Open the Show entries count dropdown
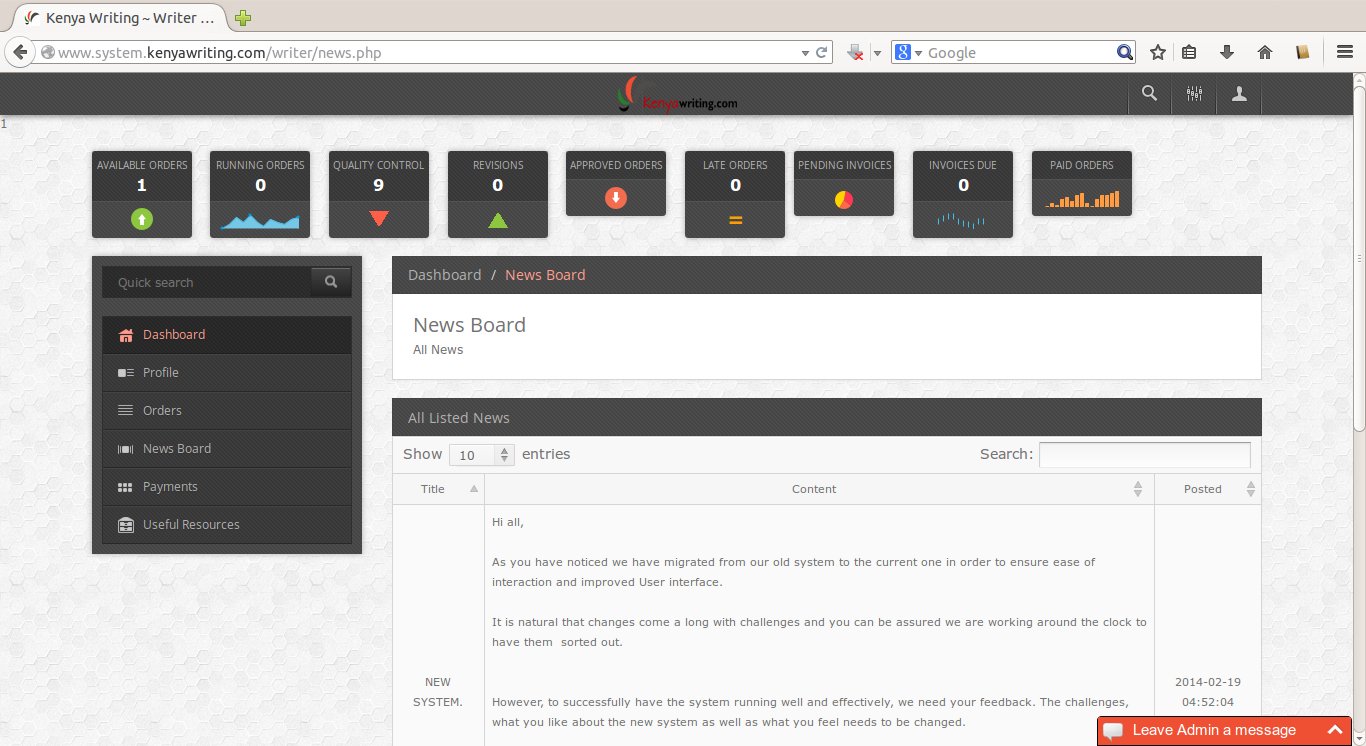The height and width of the screenshot is (746, 1366). pos(481,455)
